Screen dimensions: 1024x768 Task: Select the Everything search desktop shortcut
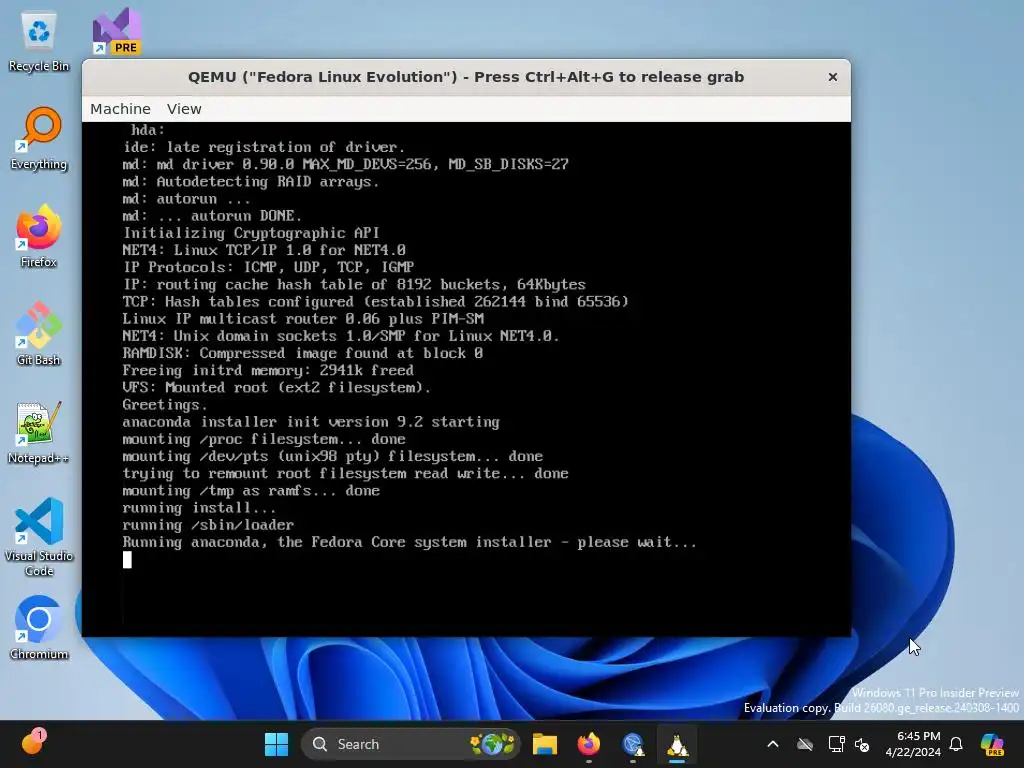click(39, 138)
